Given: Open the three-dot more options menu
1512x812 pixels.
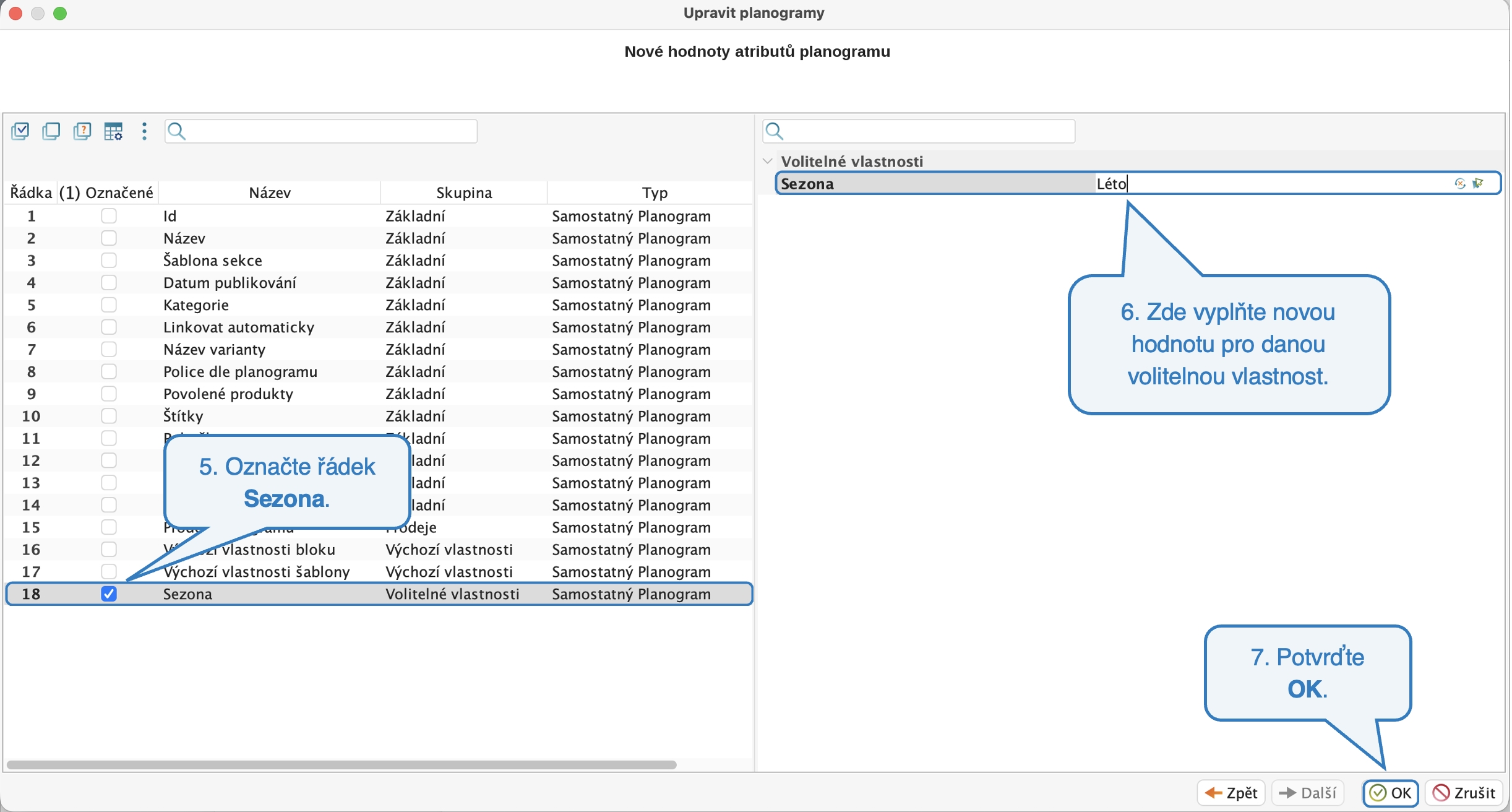Looking at the screenshot, I should tap(144, 131).
